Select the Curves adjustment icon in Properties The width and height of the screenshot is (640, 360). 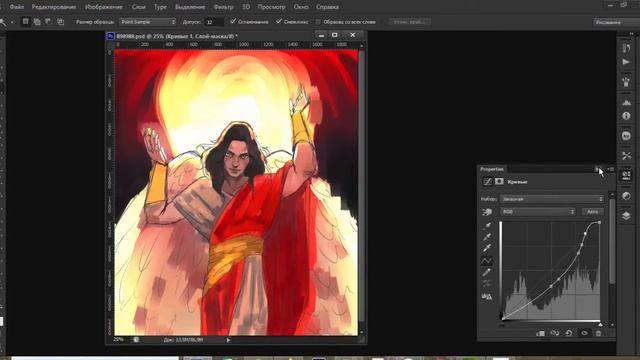(487, 182)
